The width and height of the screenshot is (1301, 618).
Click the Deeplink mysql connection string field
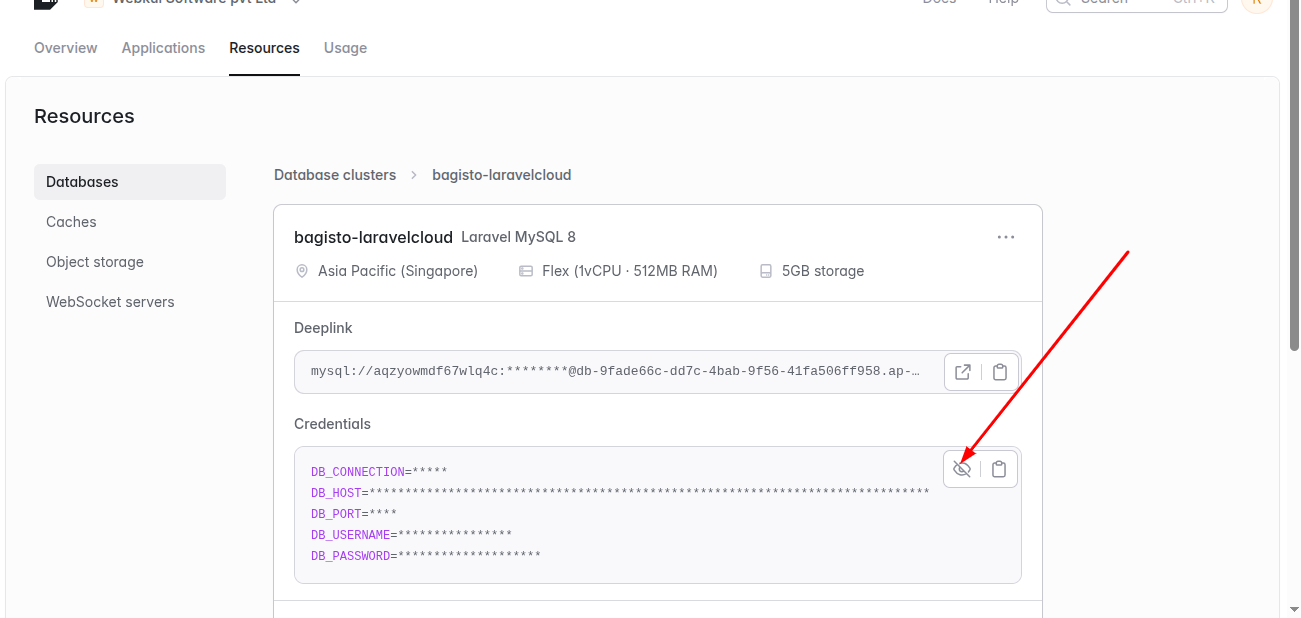(615, 372)
